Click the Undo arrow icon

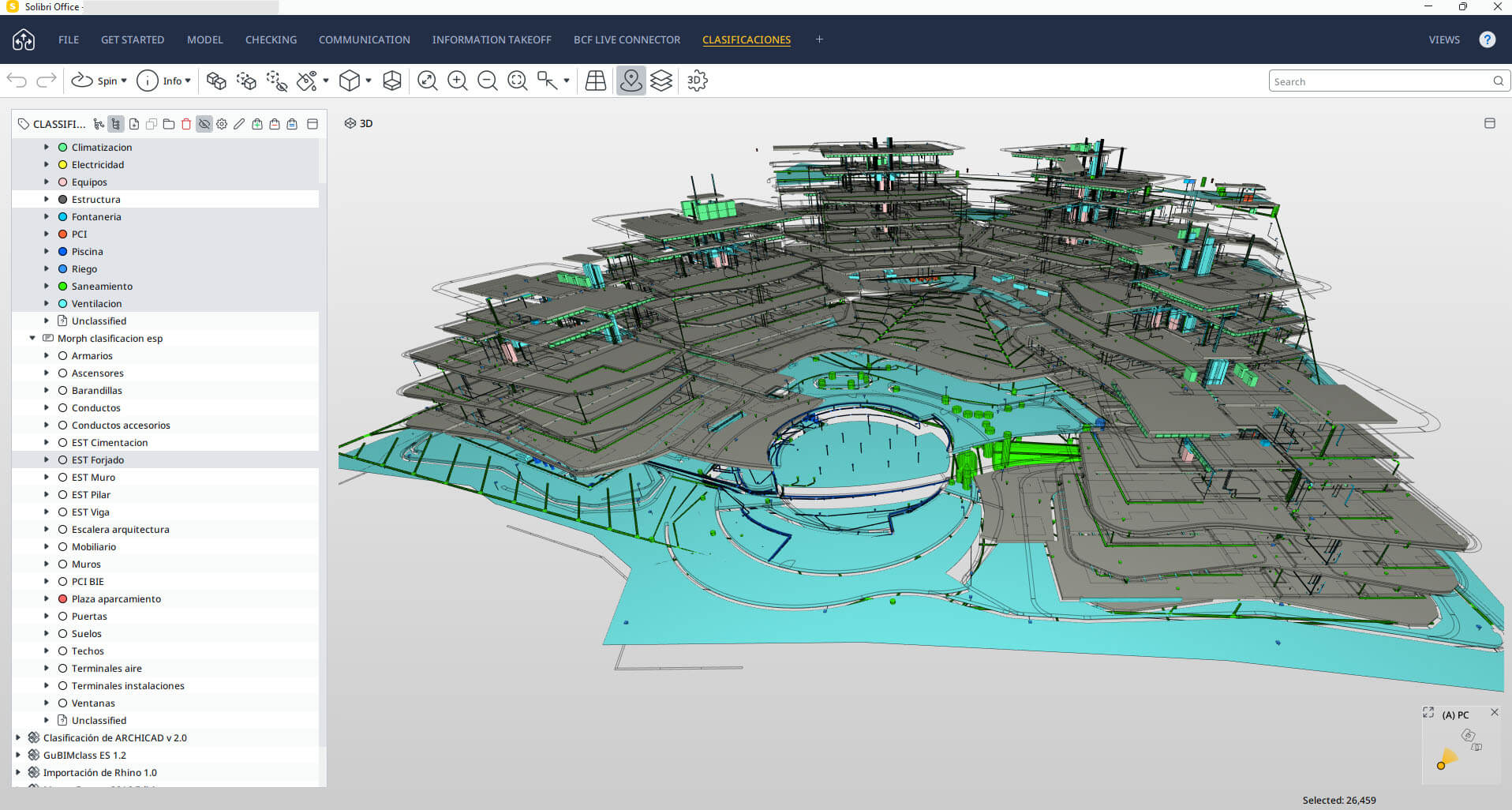pos(17,81)
